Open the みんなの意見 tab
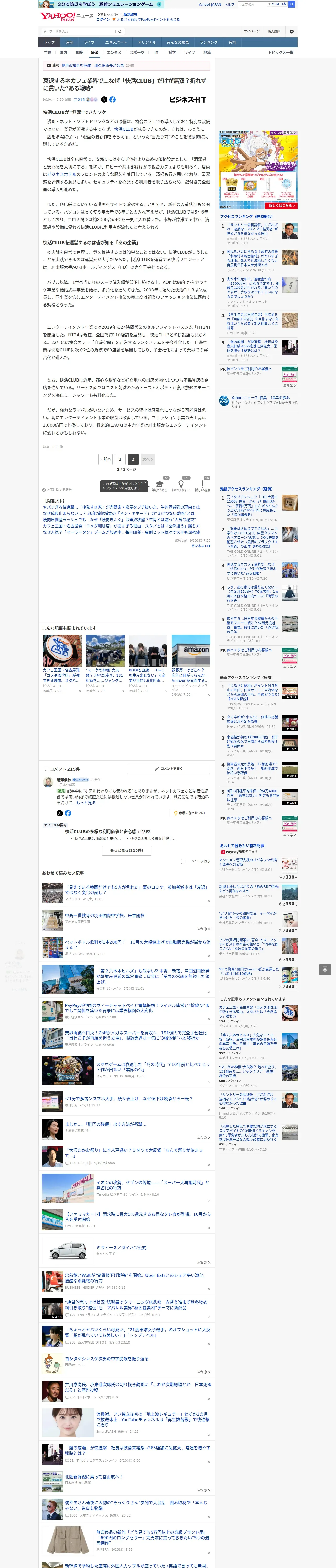The image size is (336, 1568). point(177,43)
